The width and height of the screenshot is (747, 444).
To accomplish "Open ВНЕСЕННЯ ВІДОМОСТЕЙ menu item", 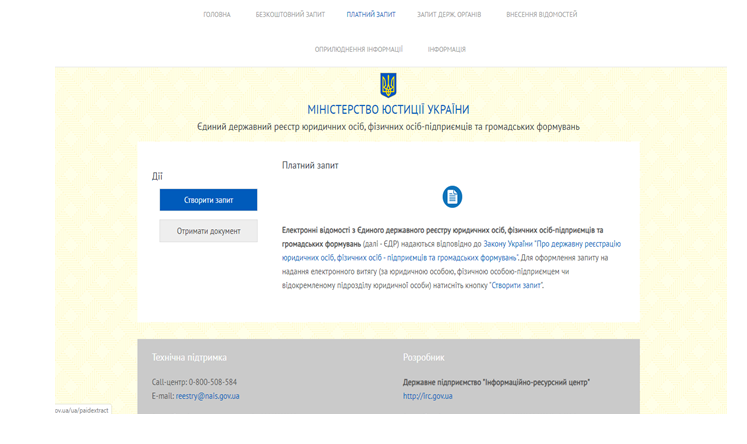I will pyautogui.click(x=542, y=15).
